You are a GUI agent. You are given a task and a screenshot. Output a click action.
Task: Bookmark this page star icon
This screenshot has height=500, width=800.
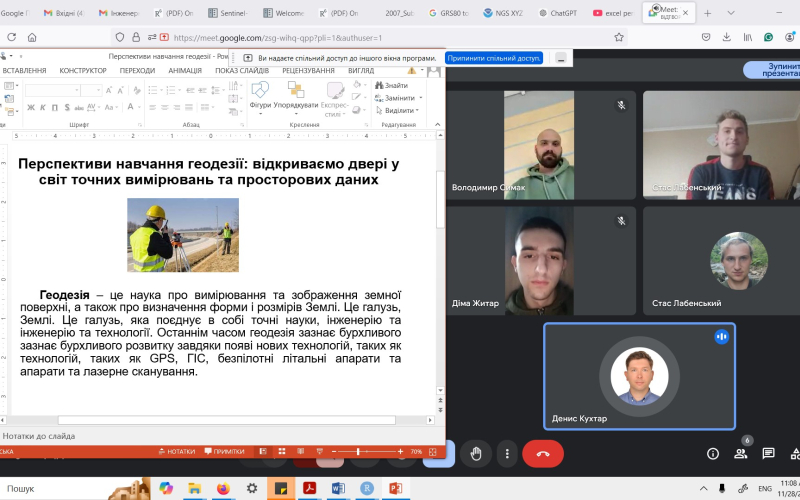point(619,37)
